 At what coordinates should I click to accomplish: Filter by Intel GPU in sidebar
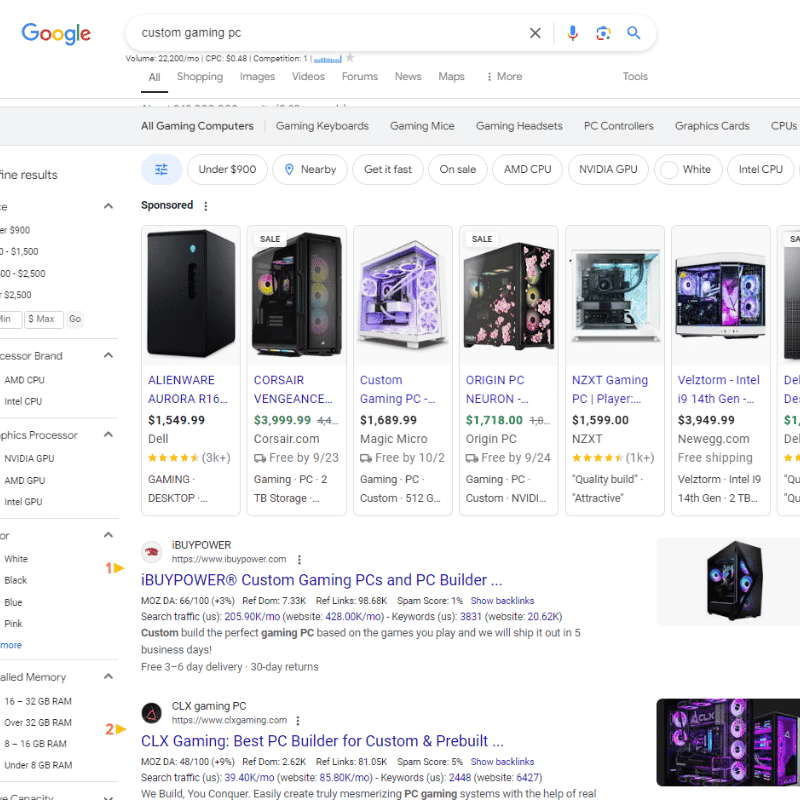pos(23,502)
